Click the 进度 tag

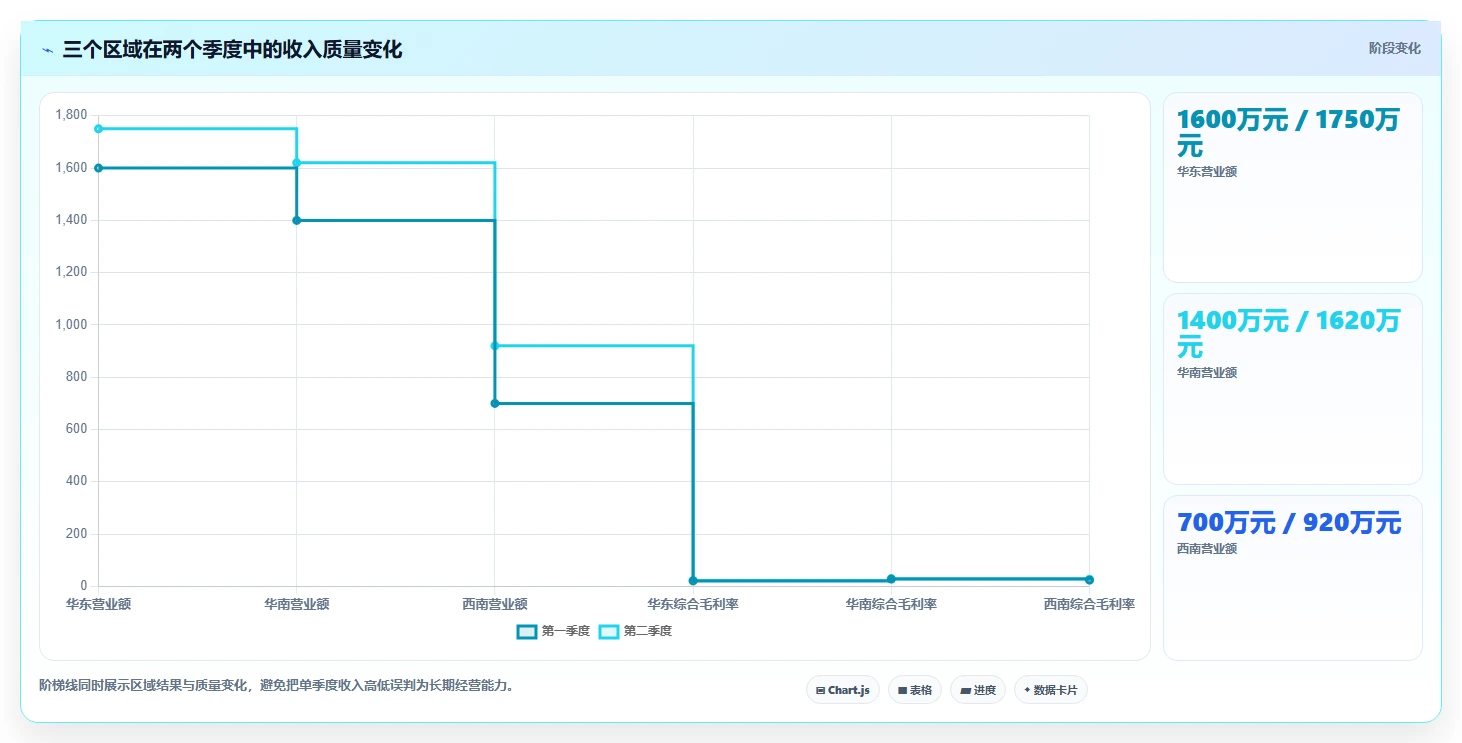coord(978,690)
